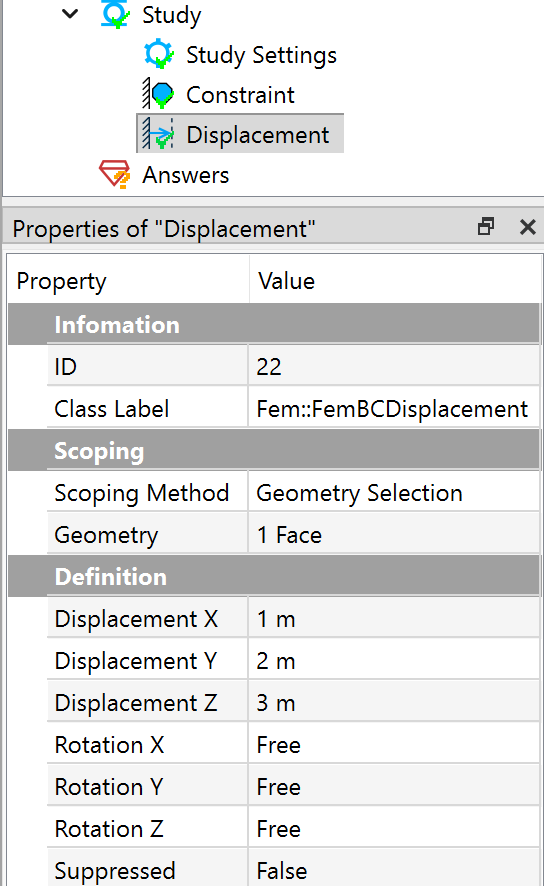Close the Properties of Displacement panel
Image resolution: width=544 pixels, height=886 pixels.
[x=528, y=227]
